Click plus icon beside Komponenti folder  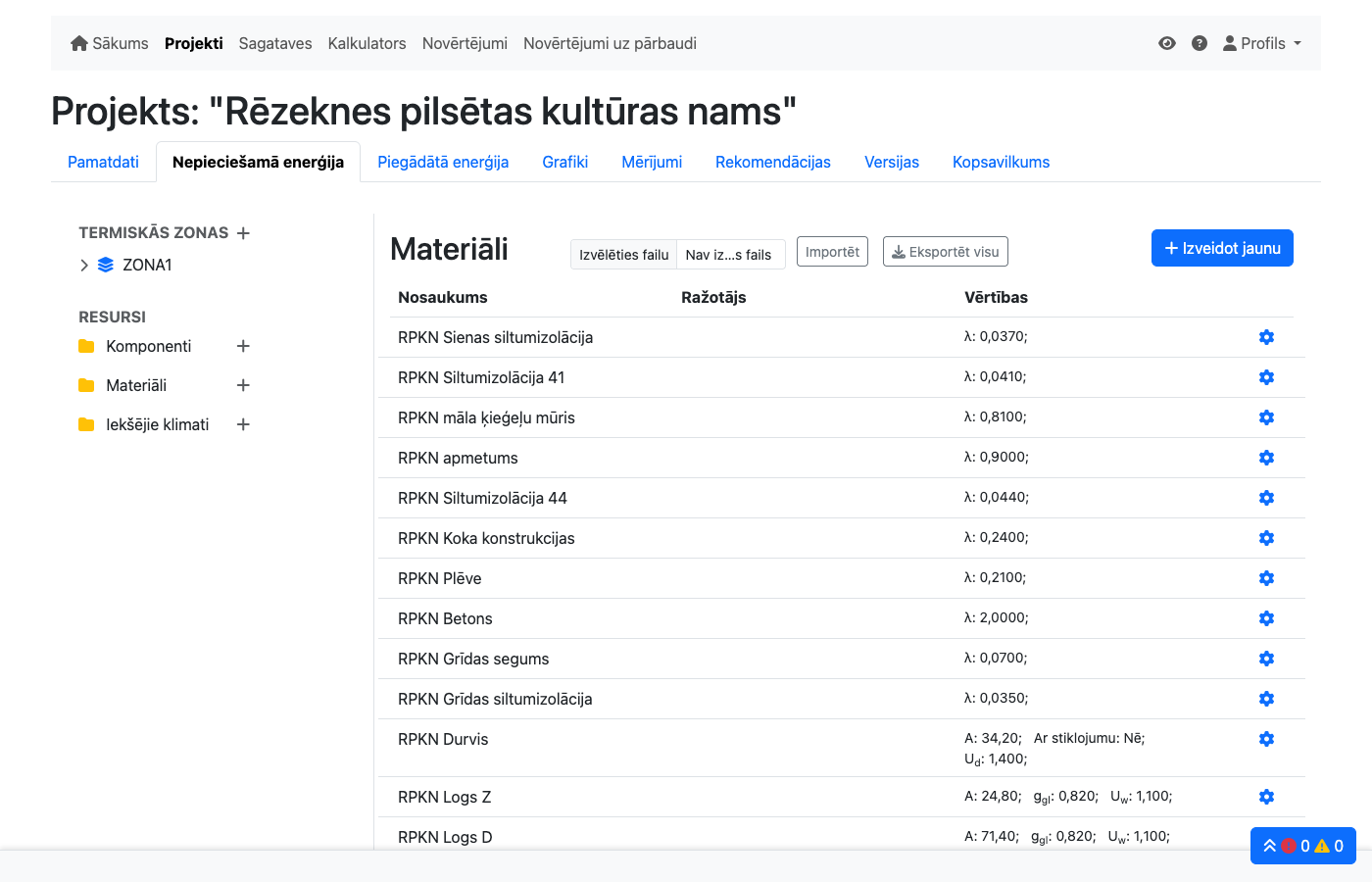243,346
